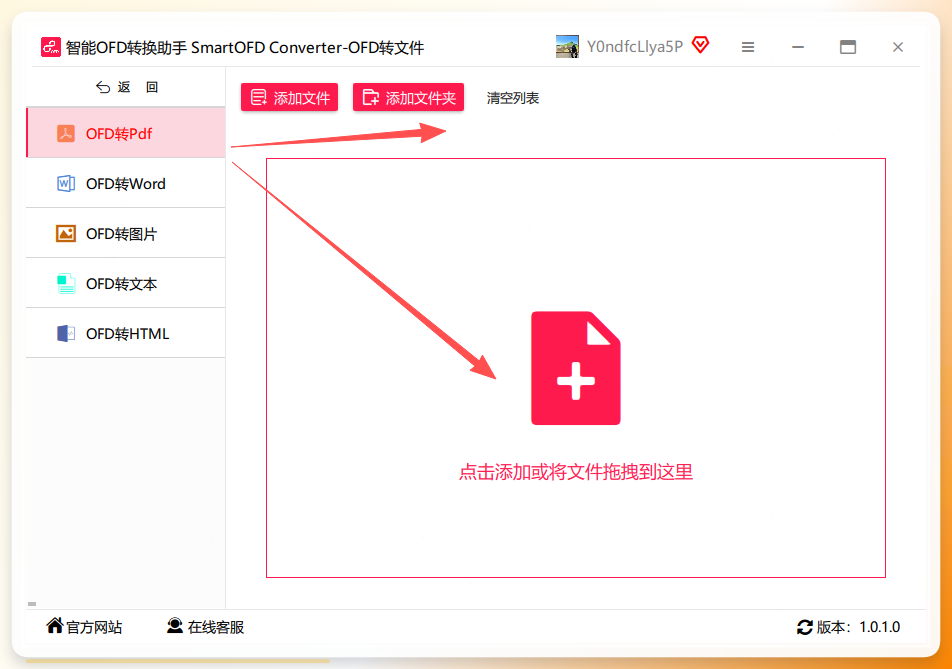
Task: Click the PDF icon beside OFD转Pdf
Action: pos(66,133)
